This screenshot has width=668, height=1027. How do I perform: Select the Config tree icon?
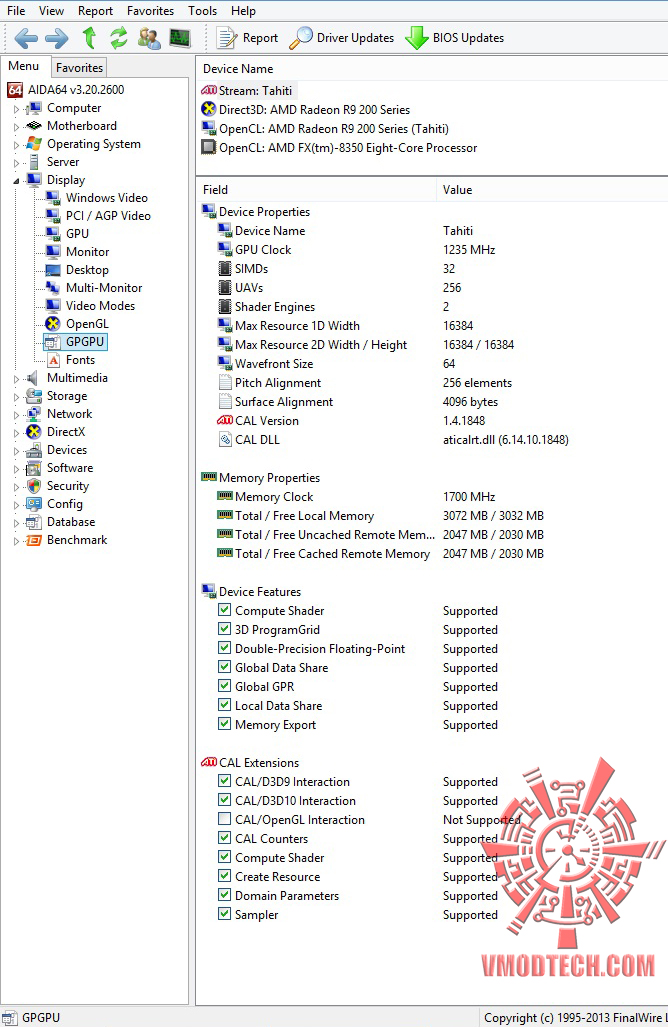pos(34,504)
